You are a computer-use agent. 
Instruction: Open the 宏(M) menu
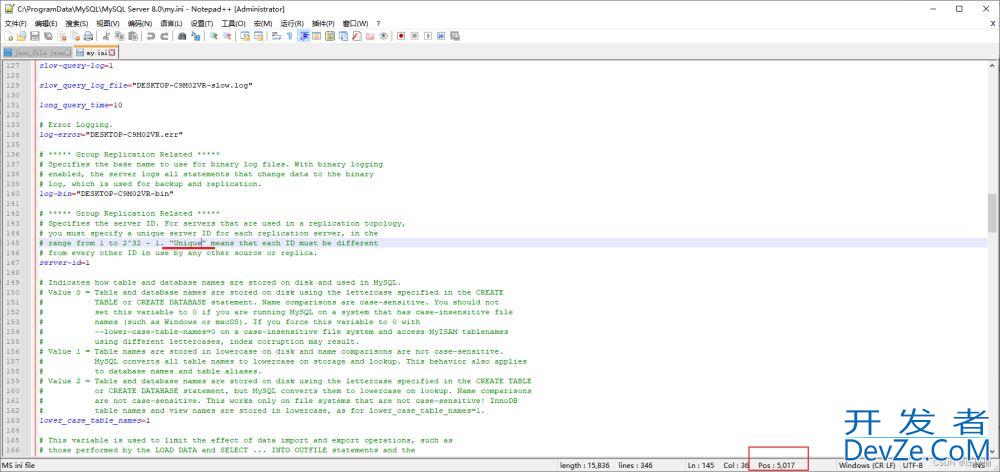(263, 23)
